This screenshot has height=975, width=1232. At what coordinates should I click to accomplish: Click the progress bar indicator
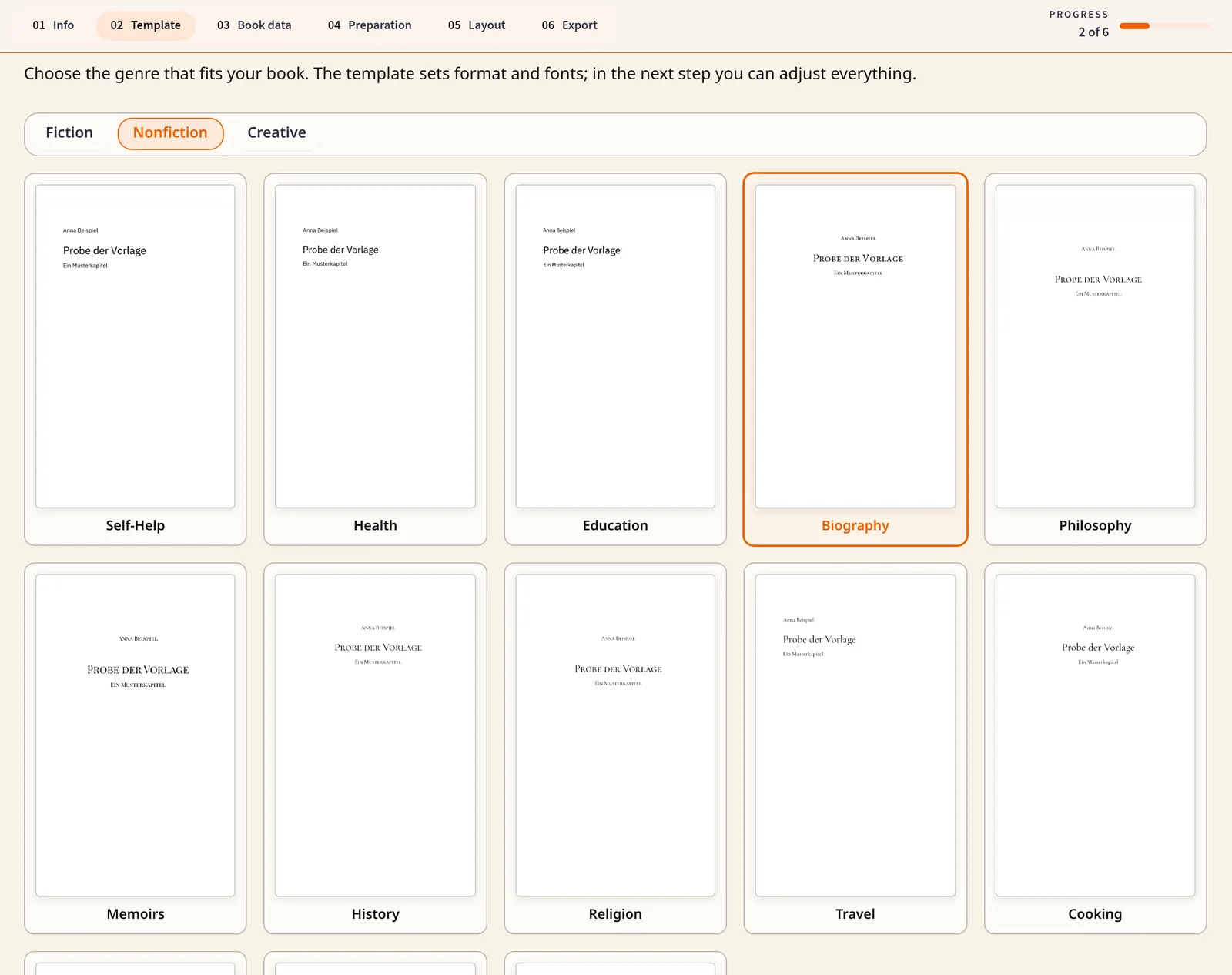[1164, 26]
